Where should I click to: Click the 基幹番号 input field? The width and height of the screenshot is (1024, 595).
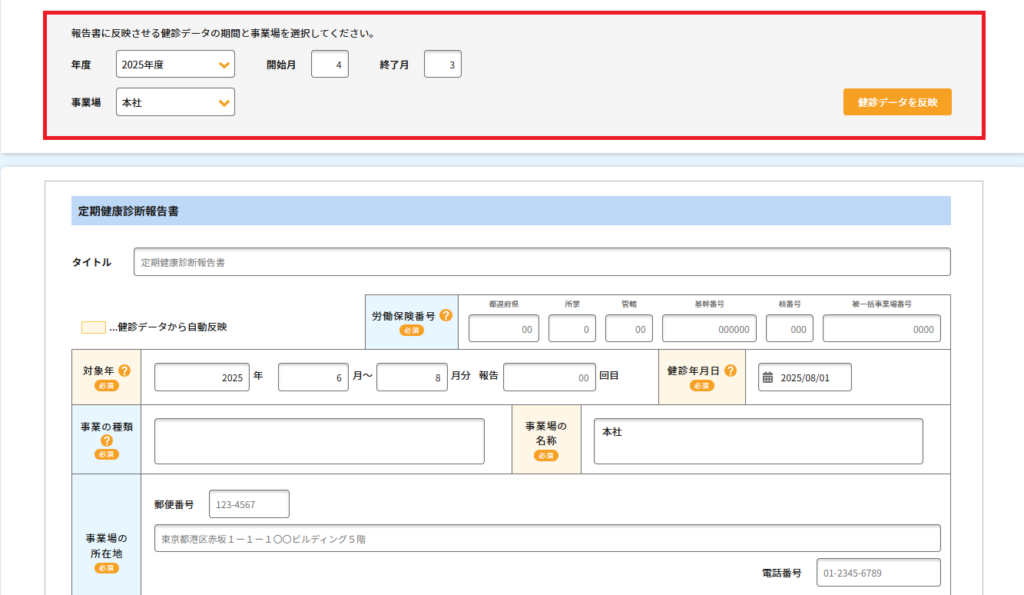709,329
